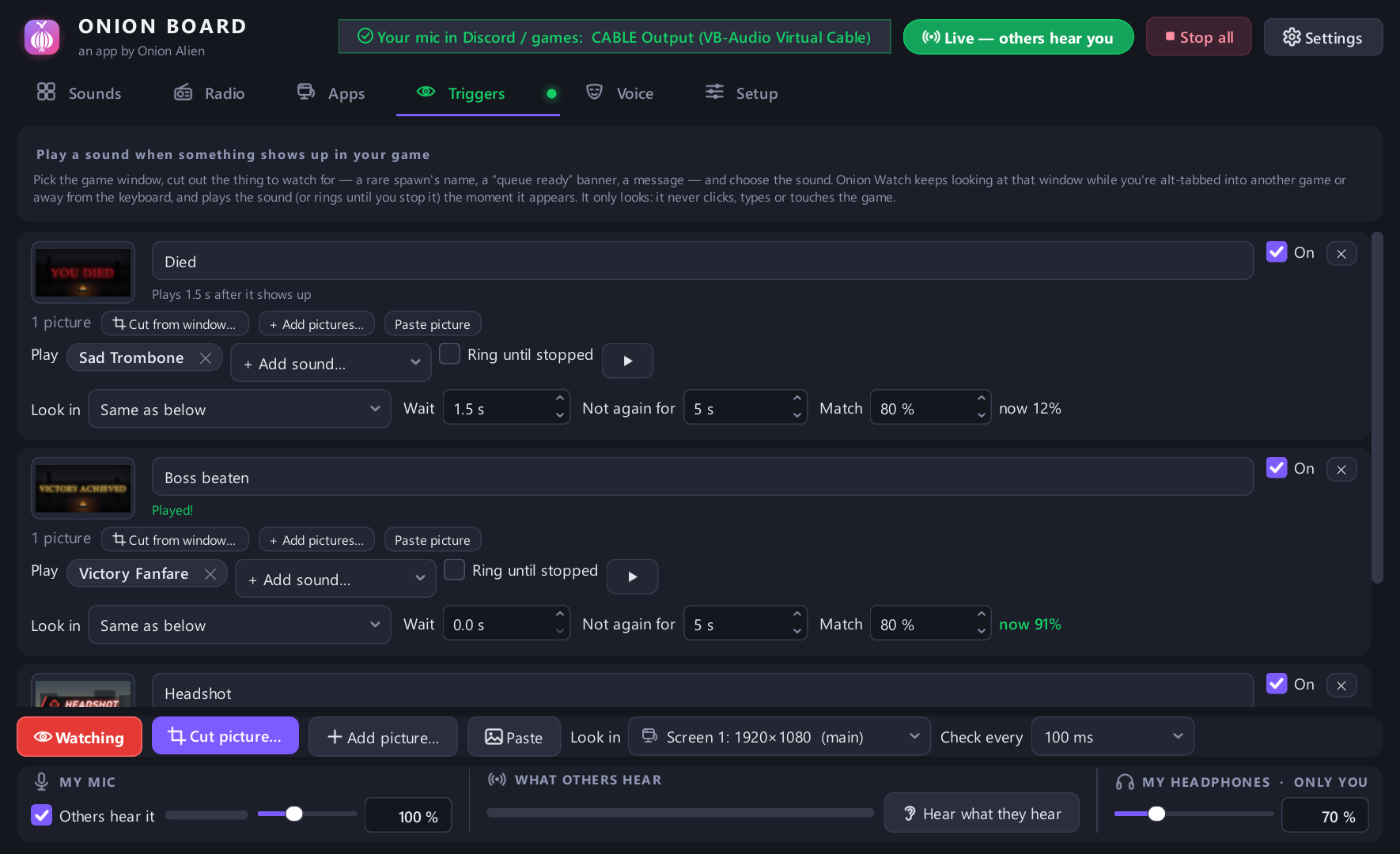1400x854 pixels.
Task: Preview play the Died trigger sound
Action: [x=628, y=361]
